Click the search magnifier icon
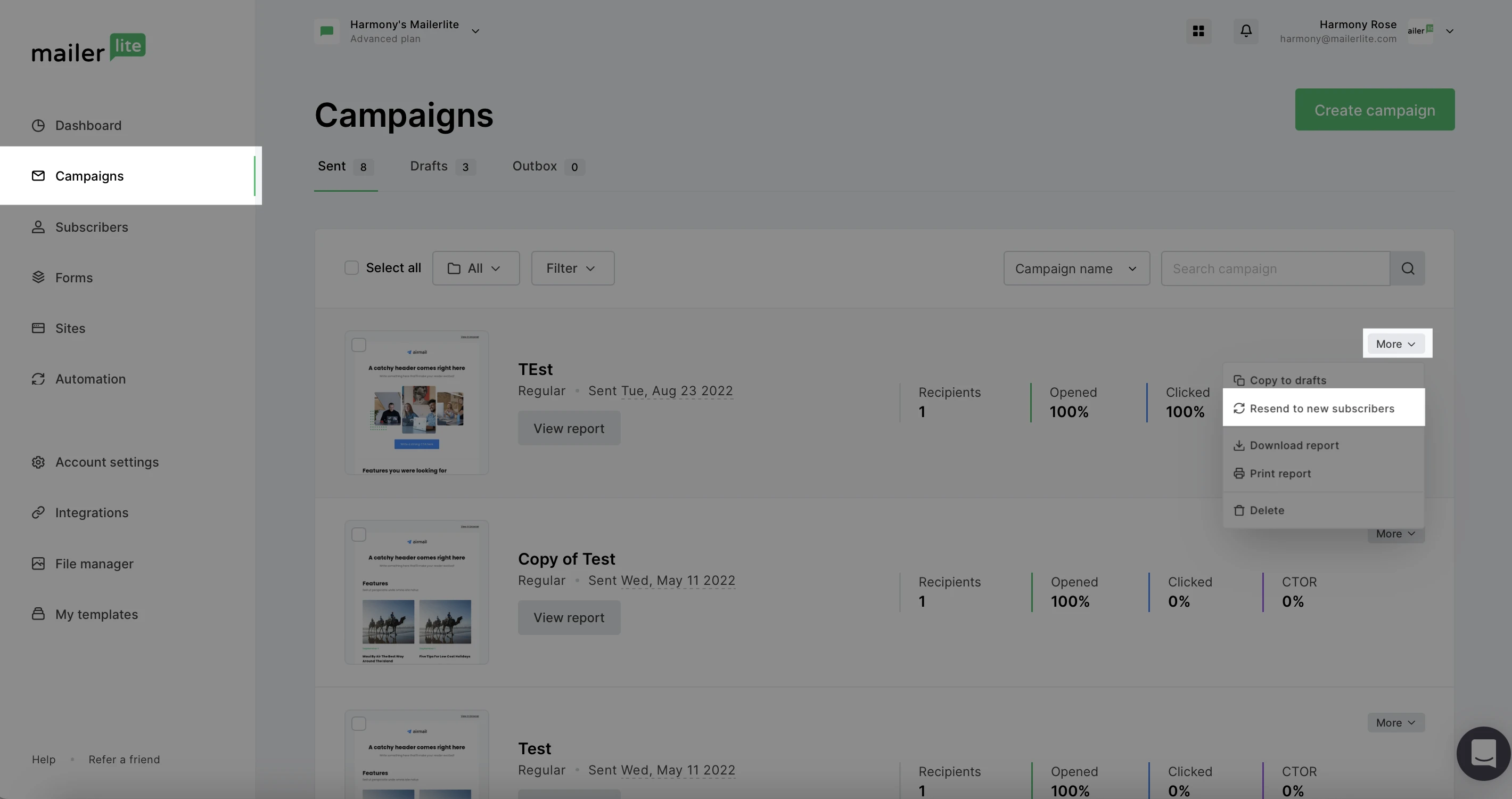This screenshot has width=1512, height=799. click(1408, 268)
